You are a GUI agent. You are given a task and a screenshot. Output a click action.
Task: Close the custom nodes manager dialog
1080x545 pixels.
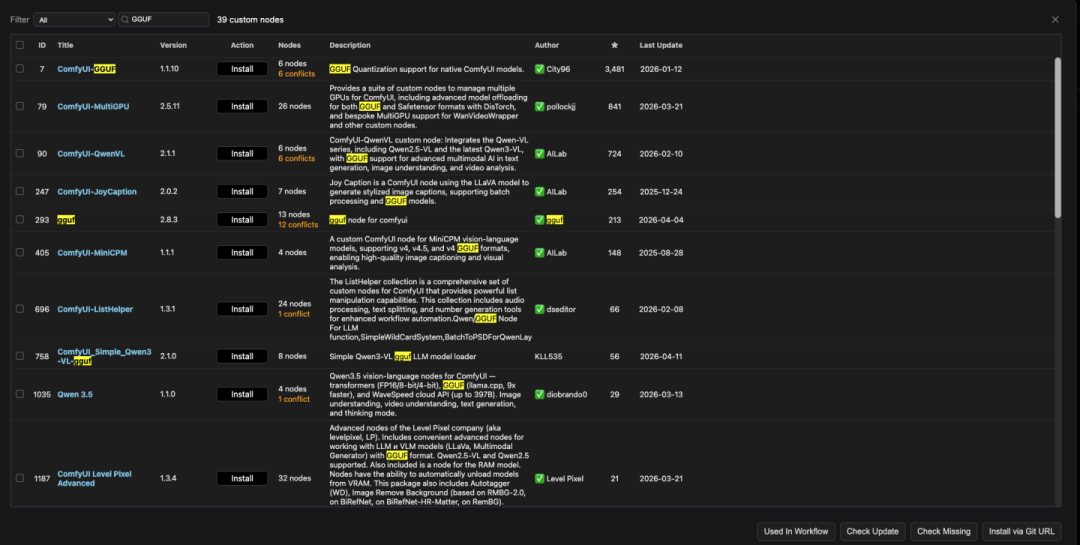[1055, 19]
